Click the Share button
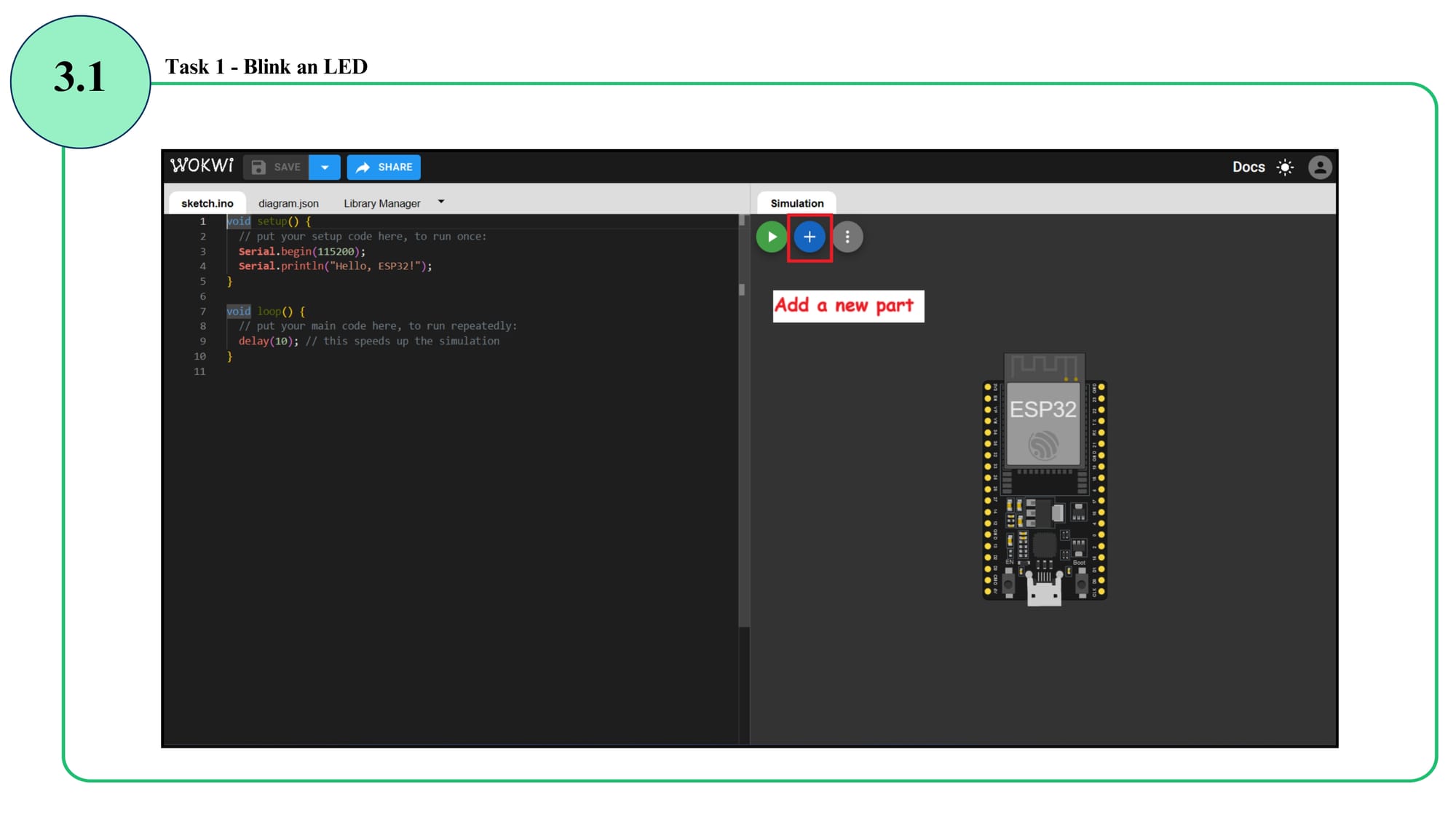Viewport: 1456px width, 819px height. point(384,167)
